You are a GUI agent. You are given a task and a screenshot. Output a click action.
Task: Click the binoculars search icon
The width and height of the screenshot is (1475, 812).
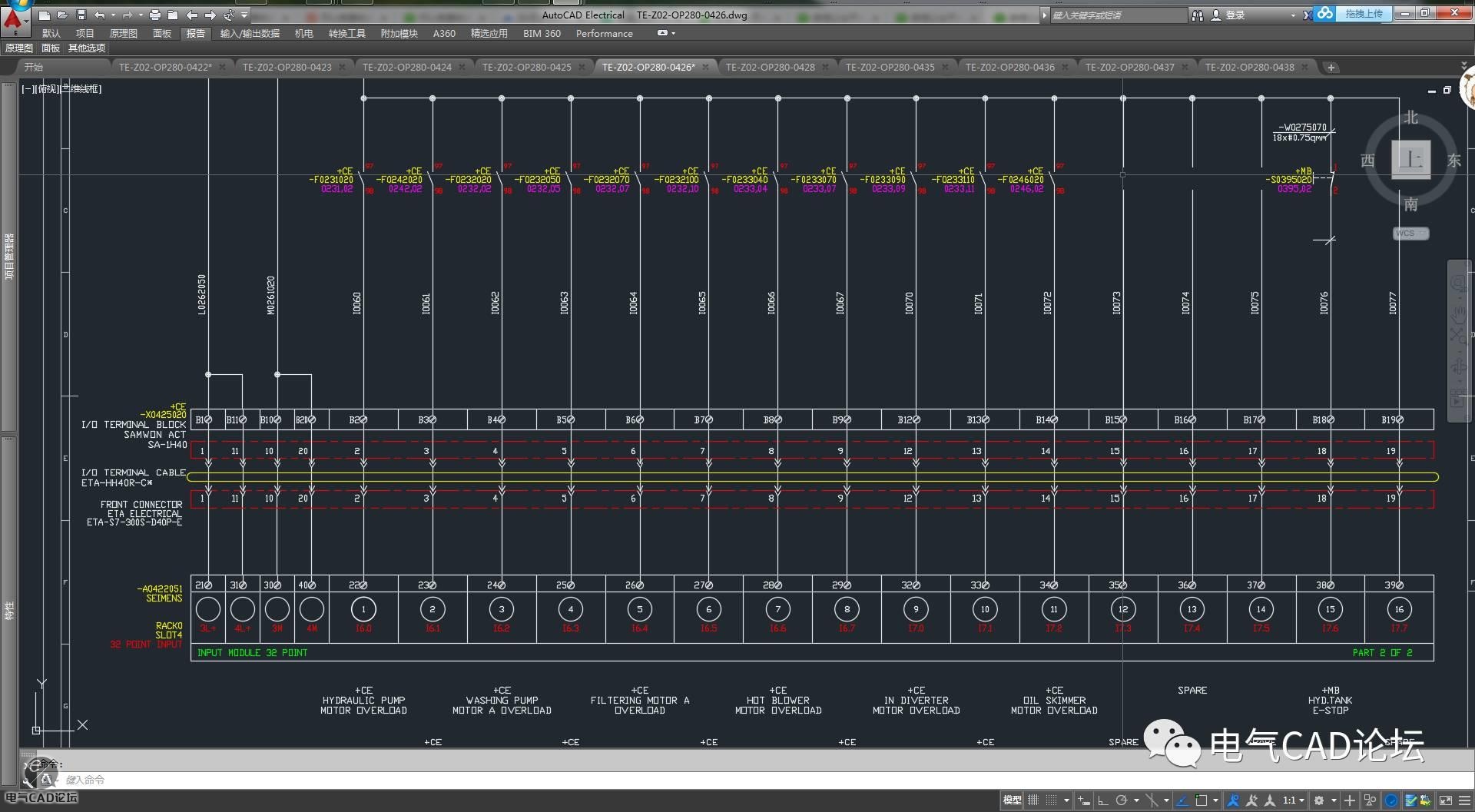click(x=1198, y=15)
